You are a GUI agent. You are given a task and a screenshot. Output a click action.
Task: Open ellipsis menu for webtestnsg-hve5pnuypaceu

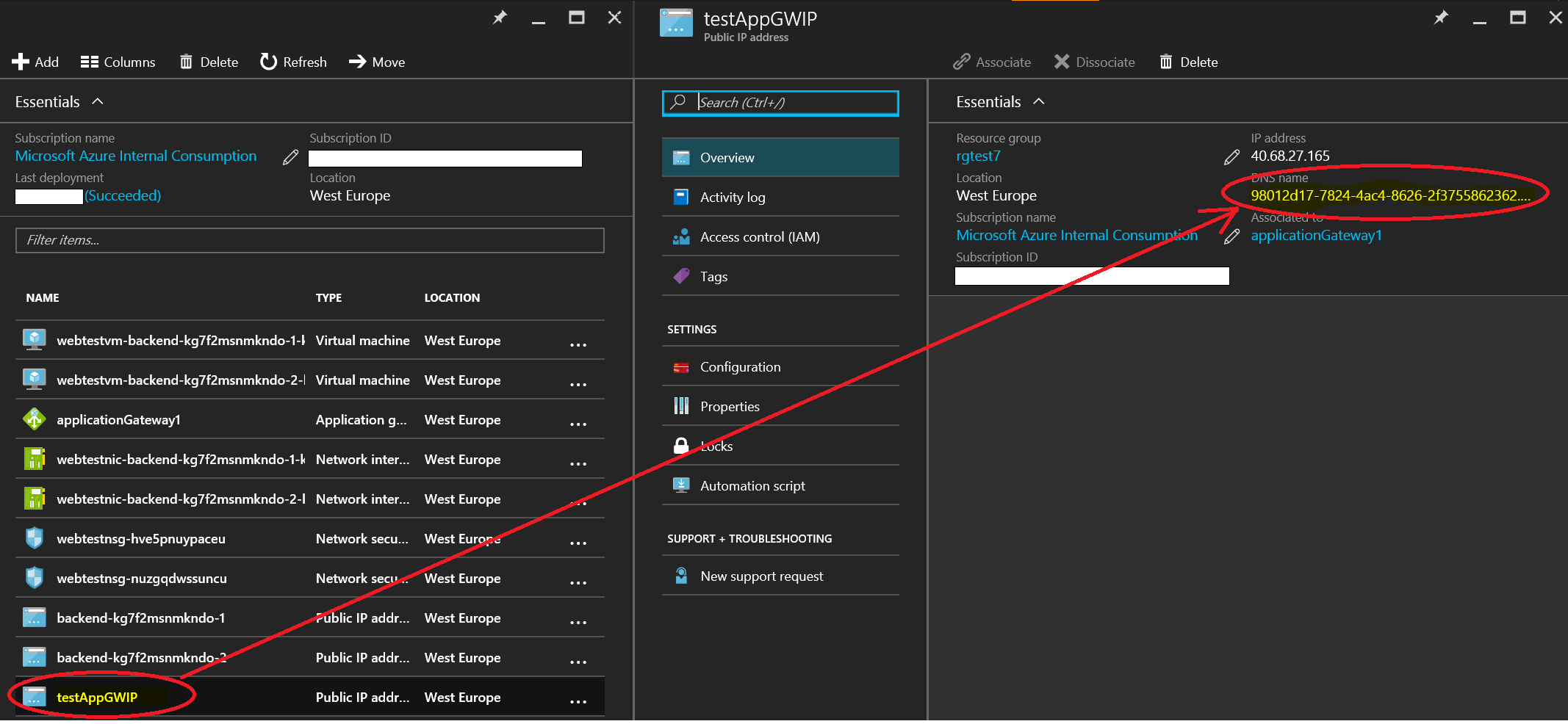(578, 543)
